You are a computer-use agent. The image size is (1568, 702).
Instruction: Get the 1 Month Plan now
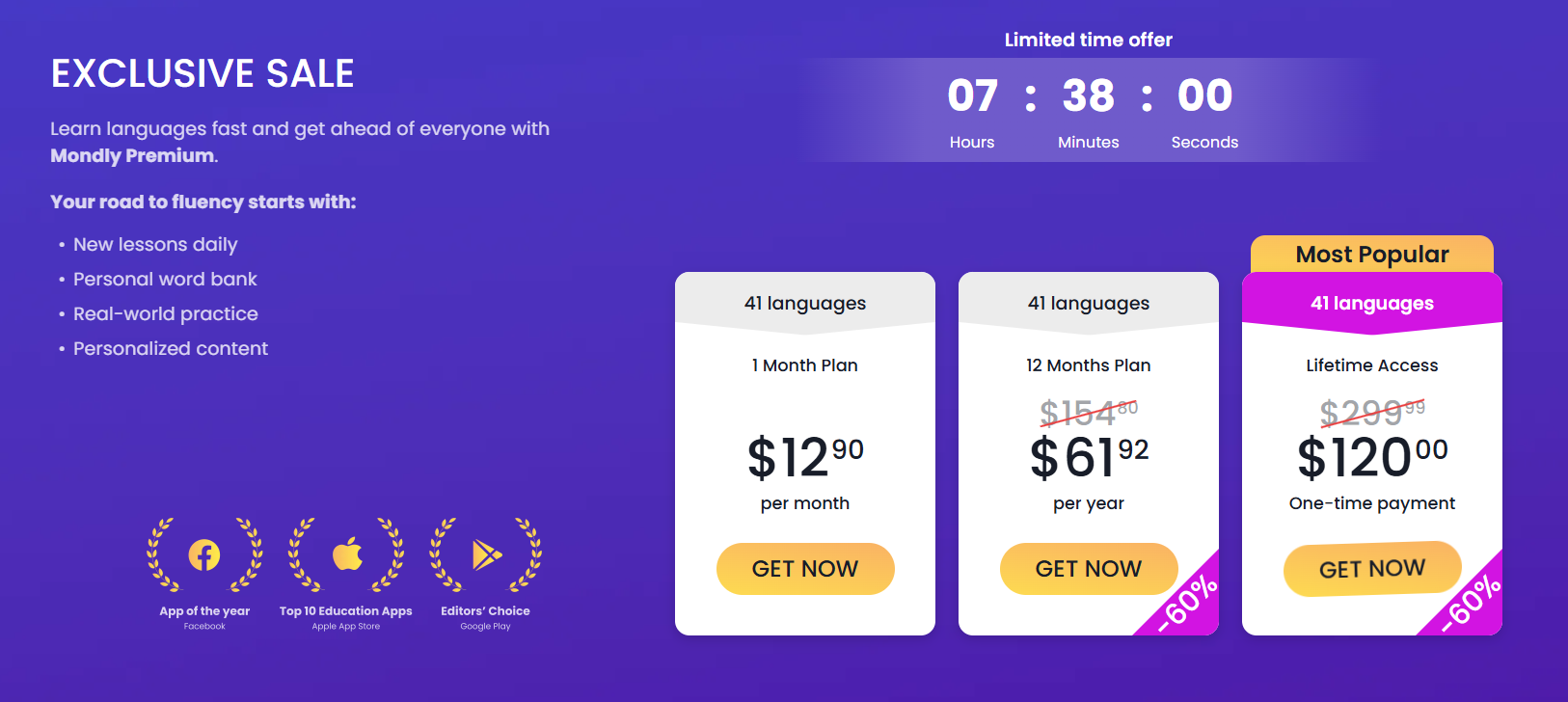pyautogui.click(x=805, y=569)
